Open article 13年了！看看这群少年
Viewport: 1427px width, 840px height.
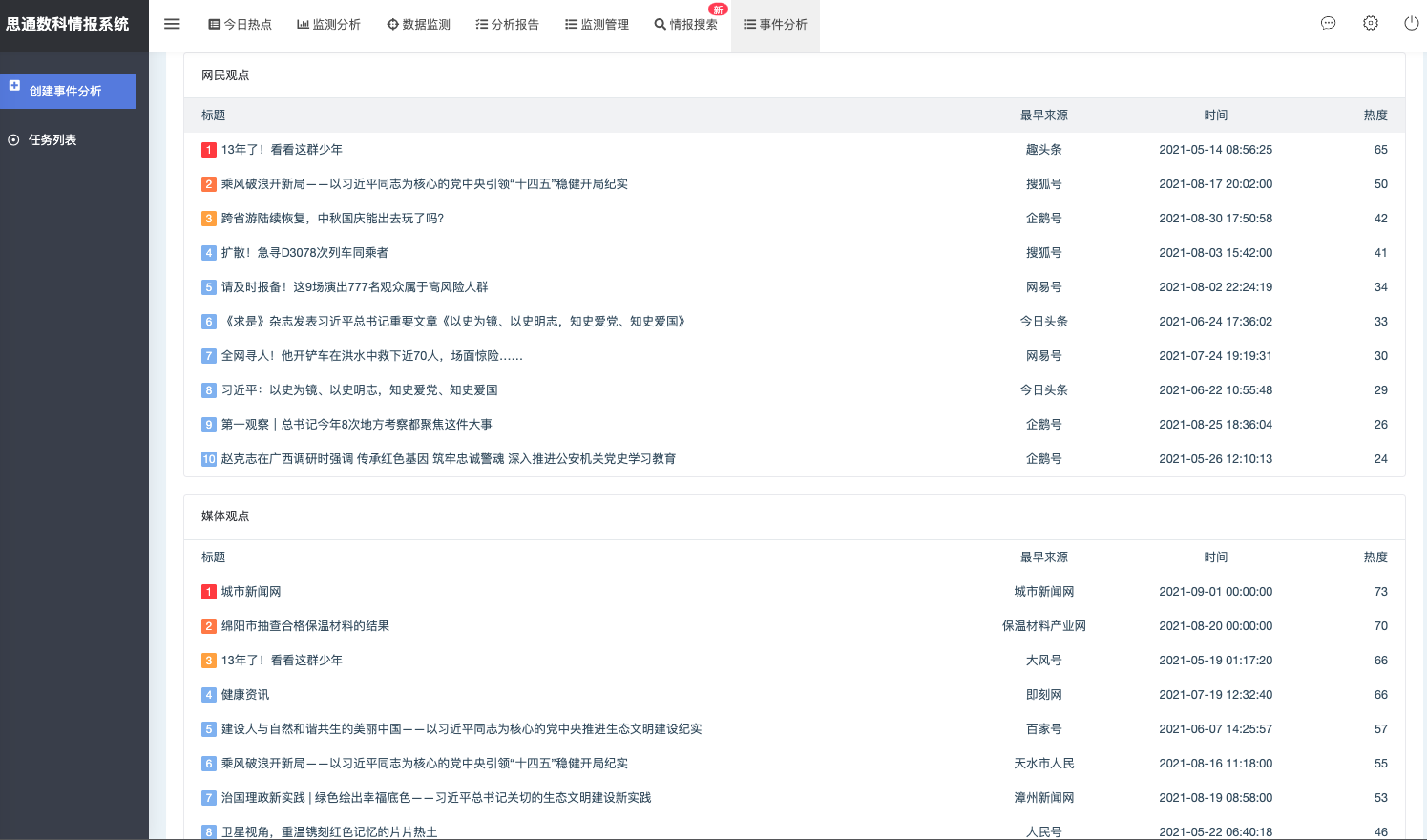tap(283, 149)
